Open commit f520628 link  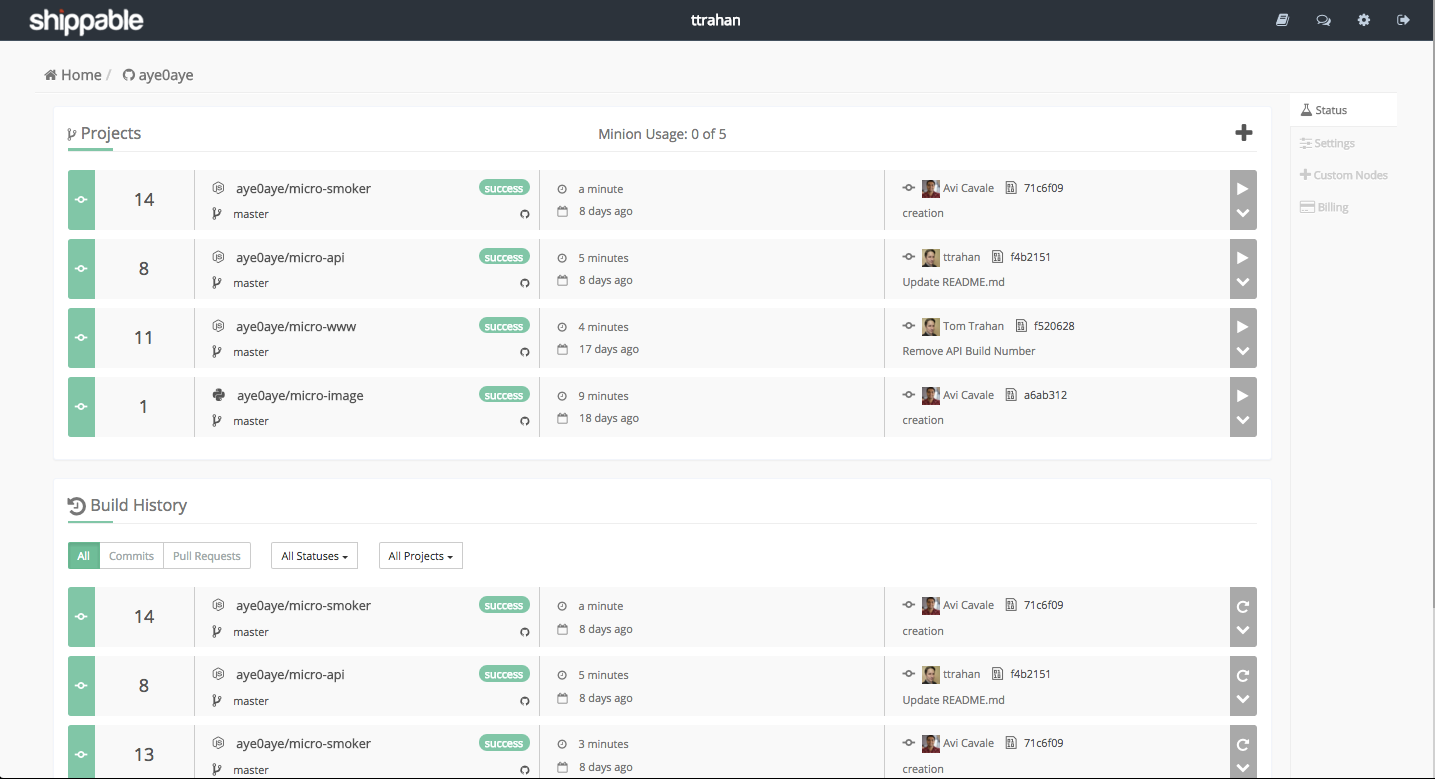(1054, 326)
